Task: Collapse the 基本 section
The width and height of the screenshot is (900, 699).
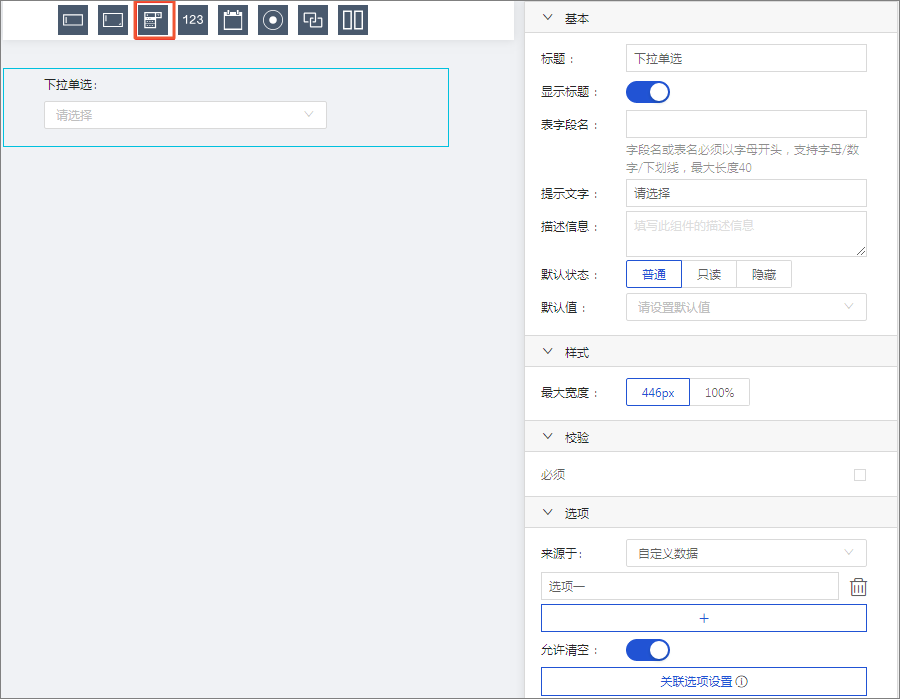Action: click(548, 18)
